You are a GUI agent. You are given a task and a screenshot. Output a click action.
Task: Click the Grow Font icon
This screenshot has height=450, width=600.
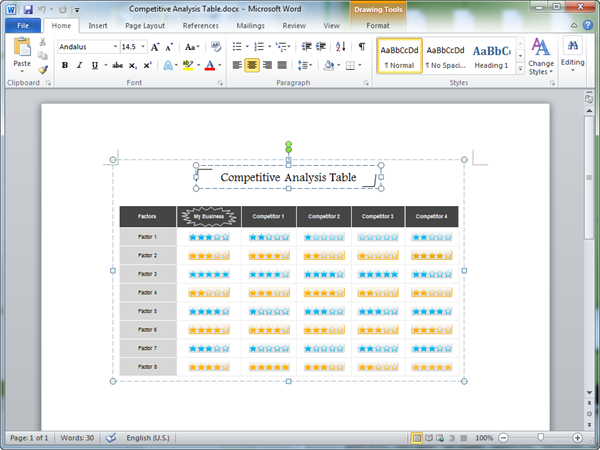(x=155, y=47)
